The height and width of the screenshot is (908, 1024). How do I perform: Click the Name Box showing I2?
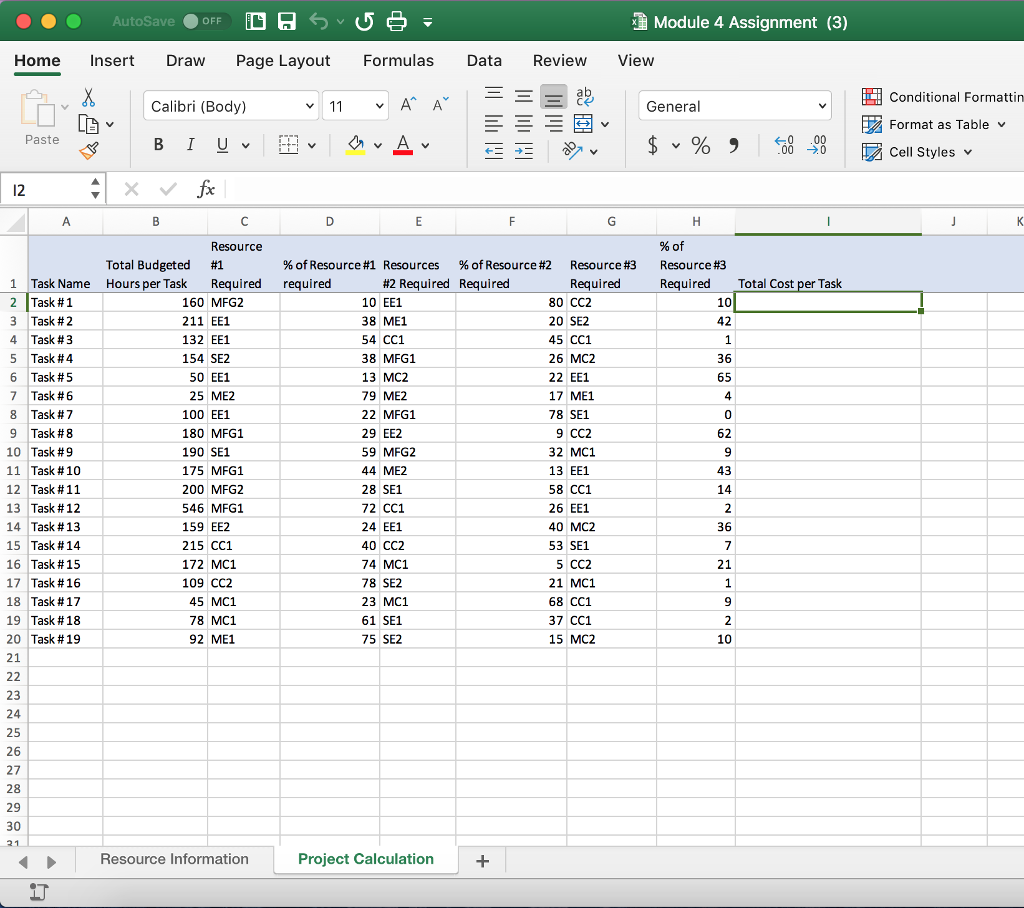click(x=45, y=189)
